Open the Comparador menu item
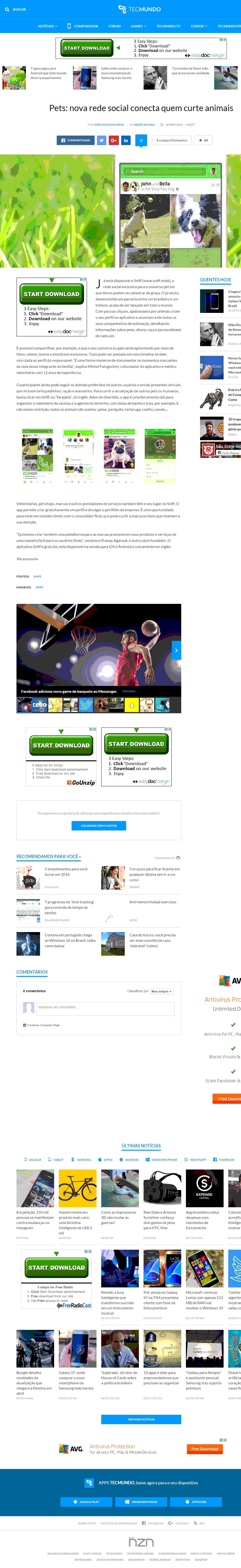Screen dimensions: 241x1568 [x=83, y=26]
